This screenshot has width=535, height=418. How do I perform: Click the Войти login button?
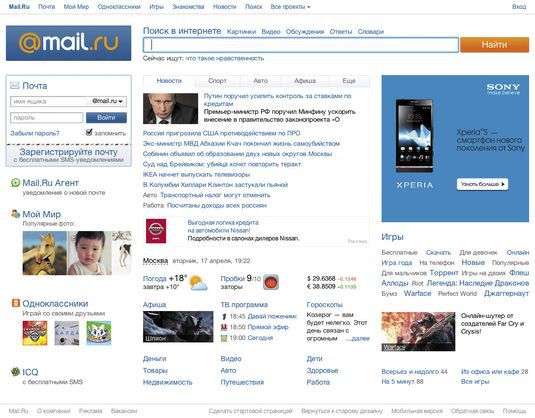[x=106, y=117]
